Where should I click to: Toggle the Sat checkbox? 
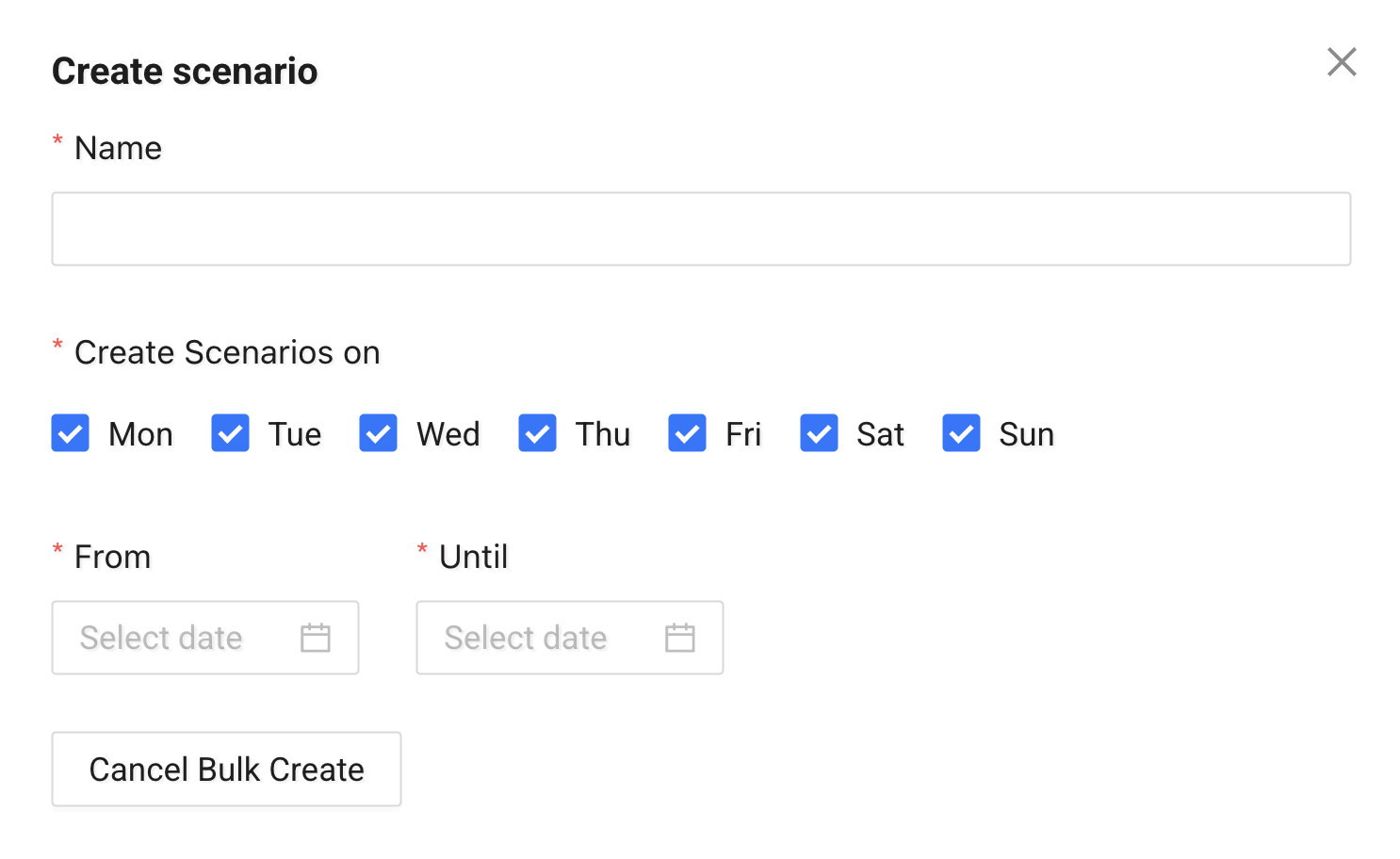pos(819,433)
